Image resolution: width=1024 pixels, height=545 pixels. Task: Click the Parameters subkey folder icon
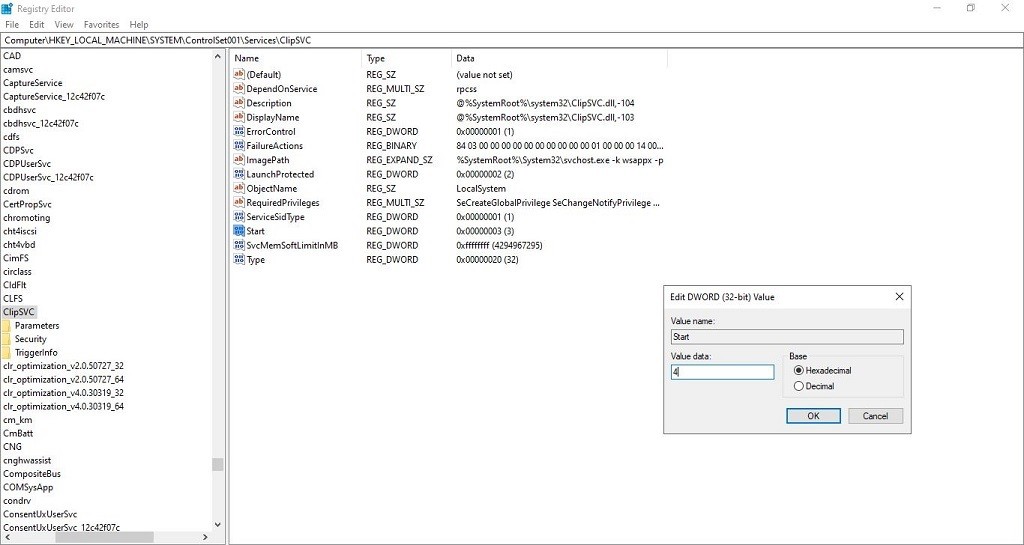pos(7,326)
